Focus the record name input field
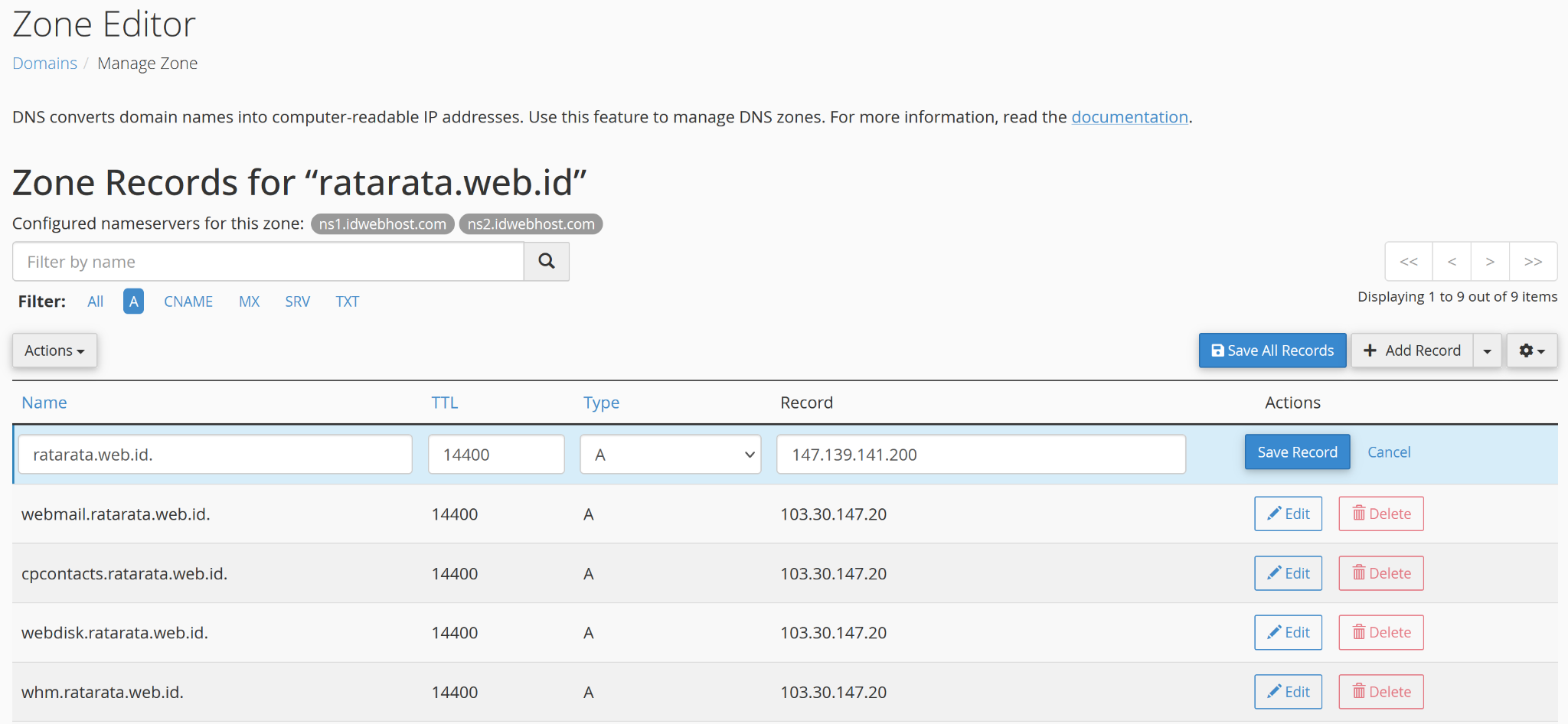Screen dimensions: 1568x724 (215, 455)
